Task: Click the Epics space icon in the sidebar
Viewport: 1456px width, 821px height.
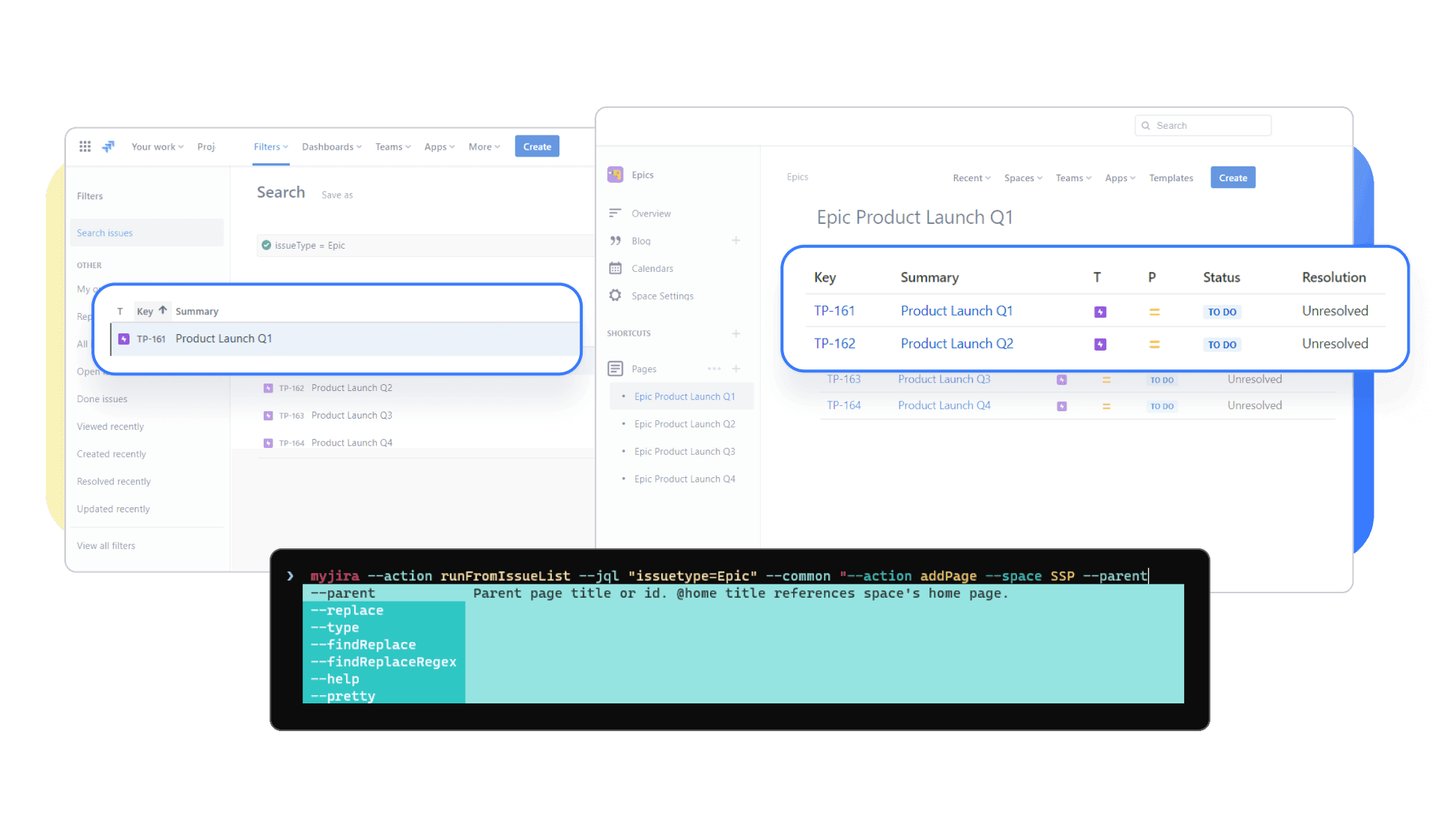Action: [x=615, y=174]
